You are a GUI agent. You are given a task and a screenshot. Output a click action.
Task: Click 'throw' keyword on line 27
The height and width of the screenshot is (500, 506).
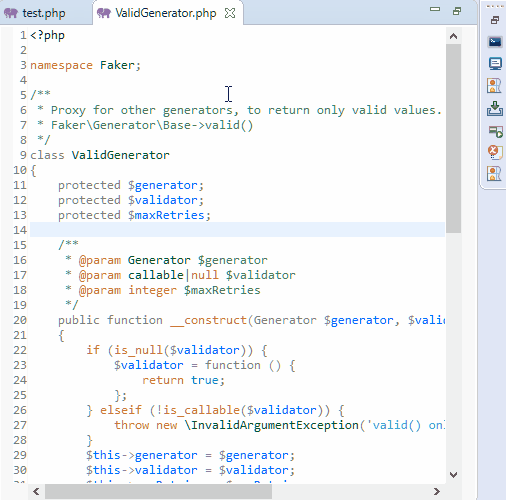[x=131, y=425]
